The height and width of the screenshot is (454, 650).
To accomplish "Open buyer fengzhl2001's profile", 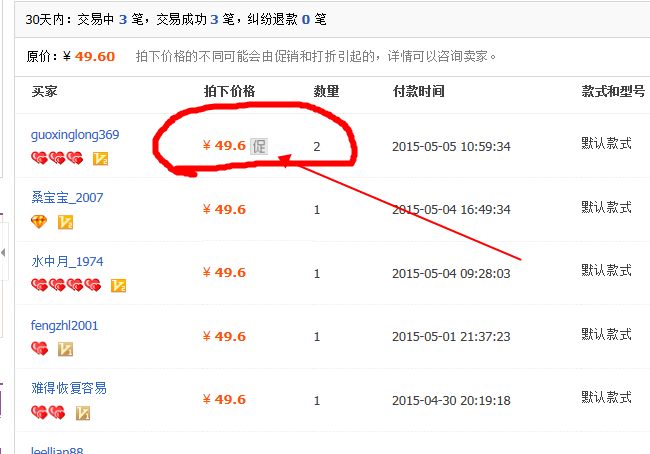I will 65,326.
